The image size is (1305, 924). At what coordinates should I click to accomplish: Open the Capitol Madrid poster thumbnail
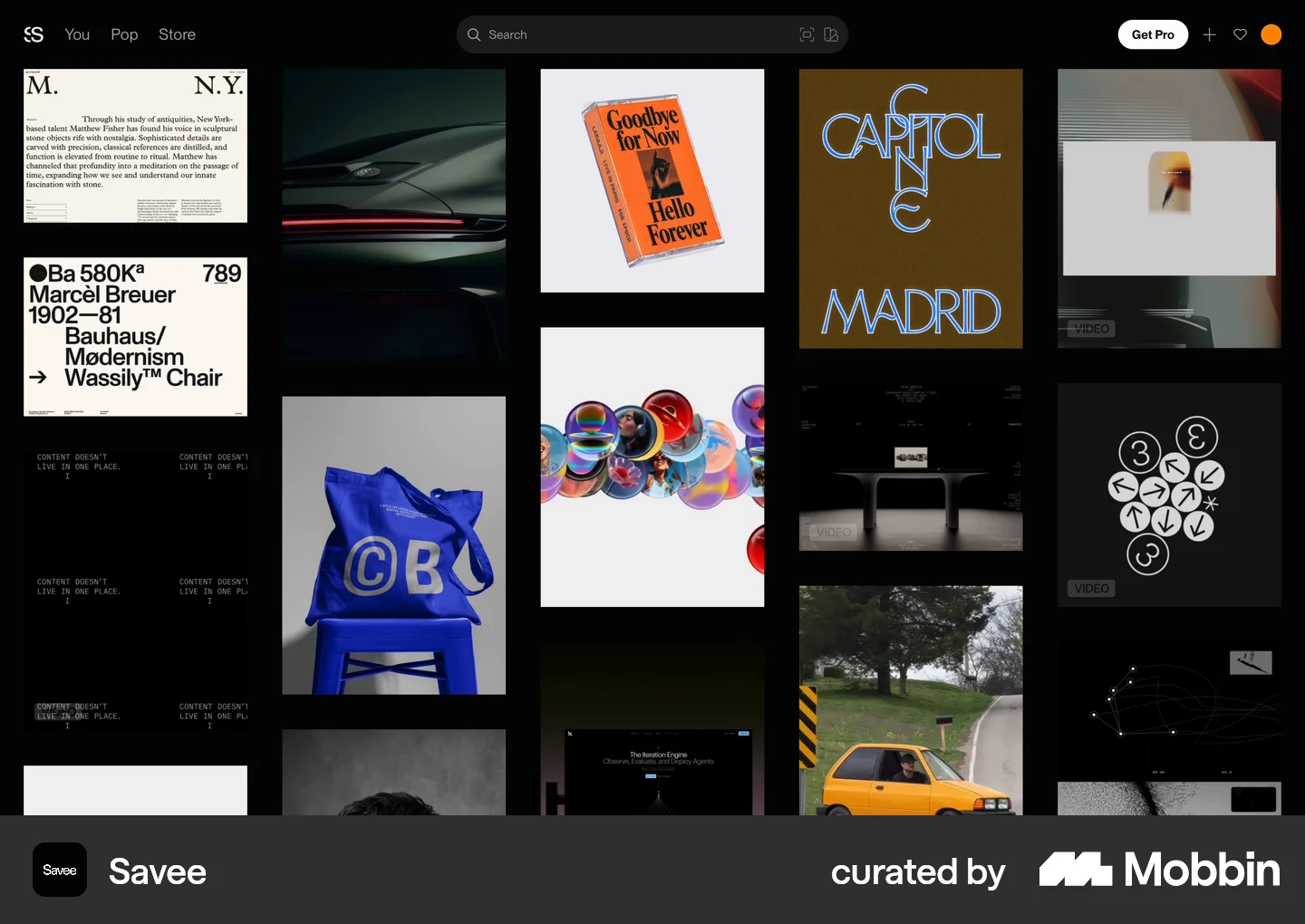pyautogui.click(x=911, y=208)
